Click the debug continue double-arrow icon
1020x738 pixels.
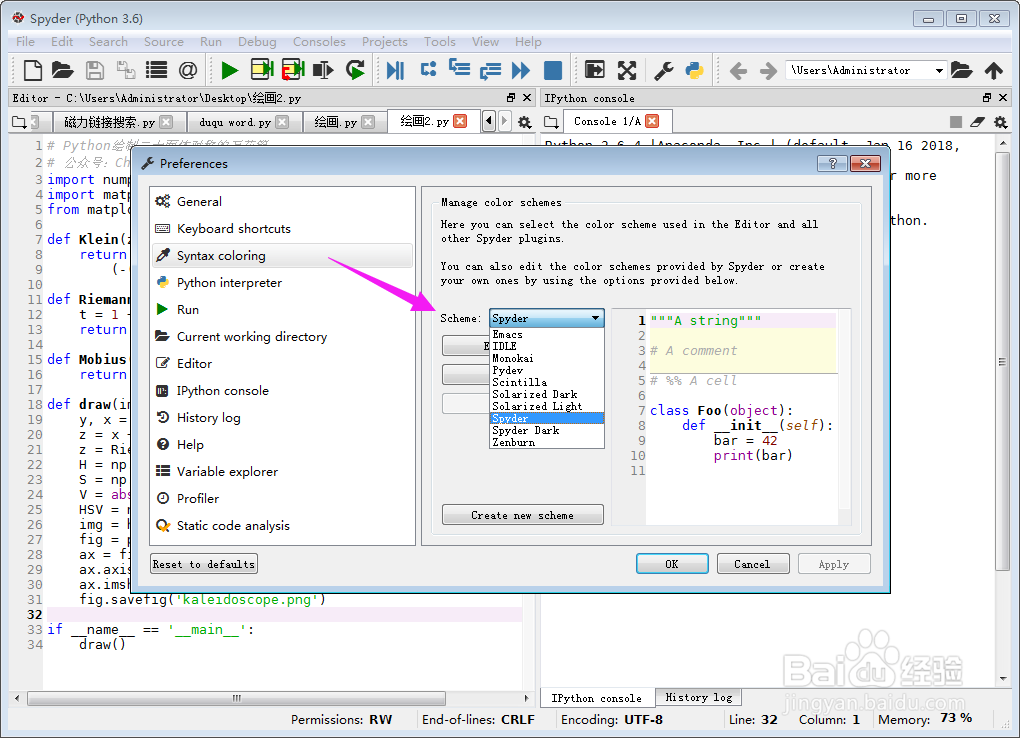pos(521,70)
